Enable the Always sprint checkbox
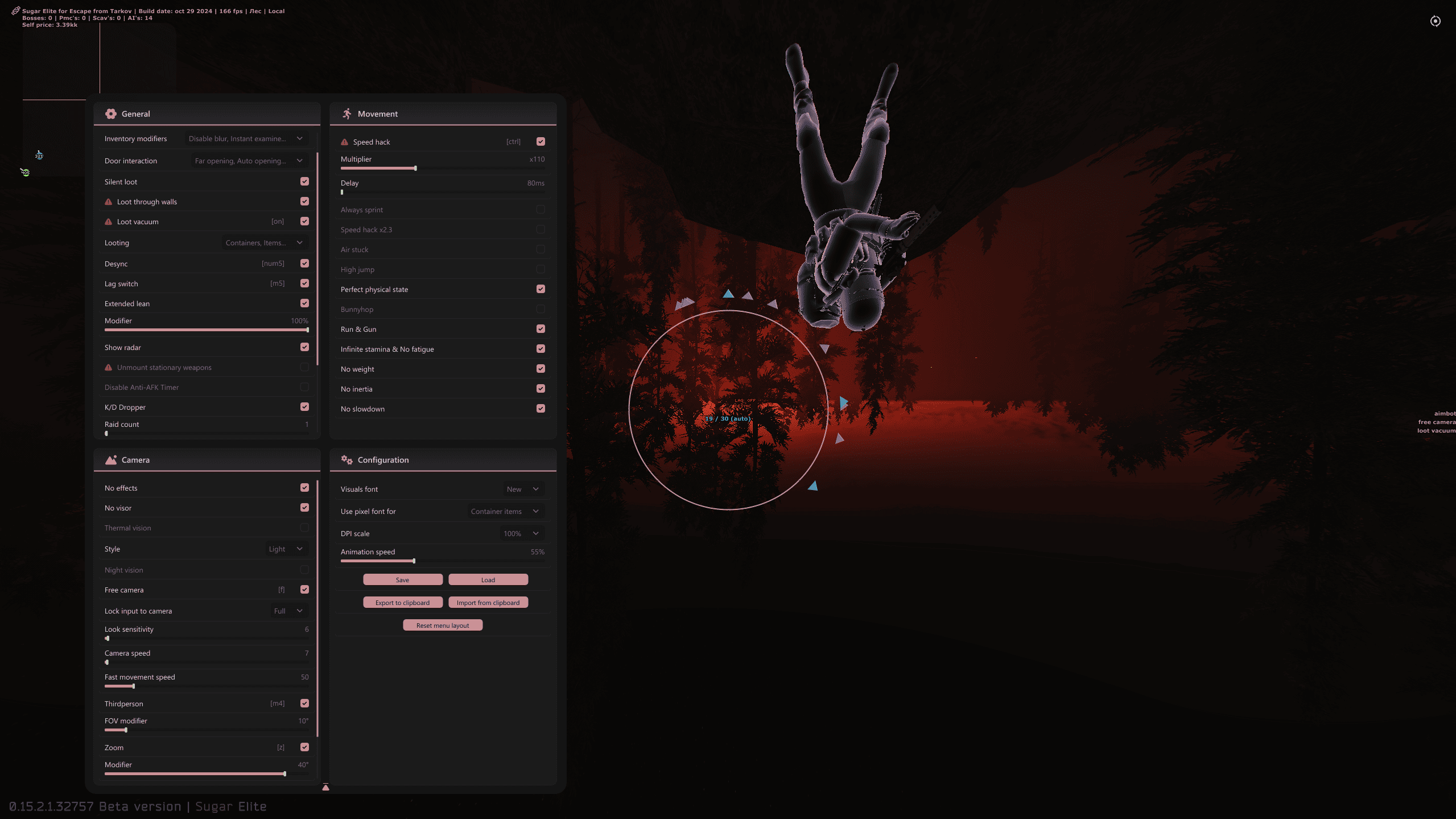This screenshot has height=819, width=1456. [x=541, y=209]
